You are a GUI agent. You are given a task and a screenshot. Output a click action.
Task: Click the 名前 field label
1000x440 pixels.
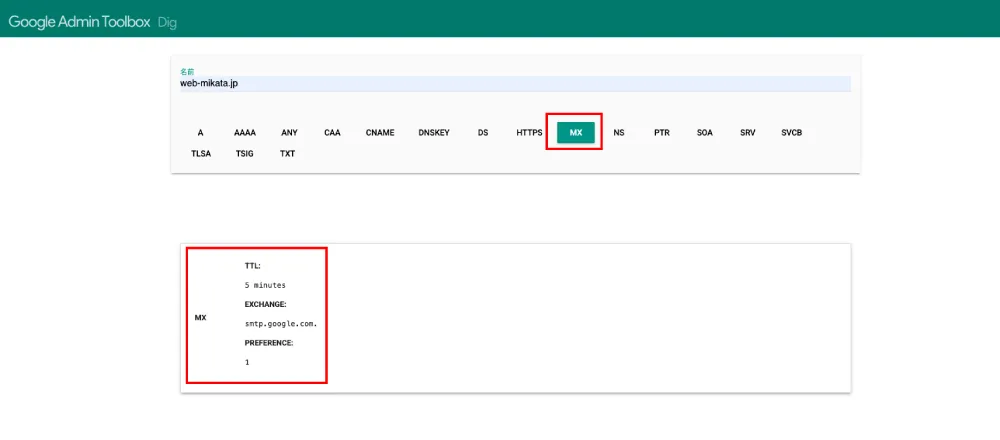187,71
